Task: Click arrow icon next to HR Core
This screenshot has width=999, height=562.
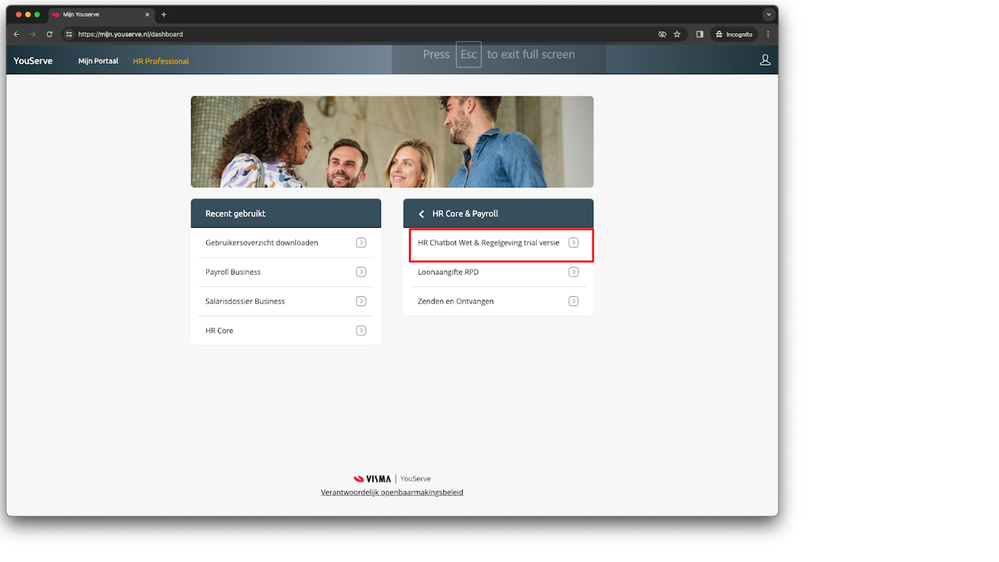Action: pyautogui.click(x=361, y=331)
